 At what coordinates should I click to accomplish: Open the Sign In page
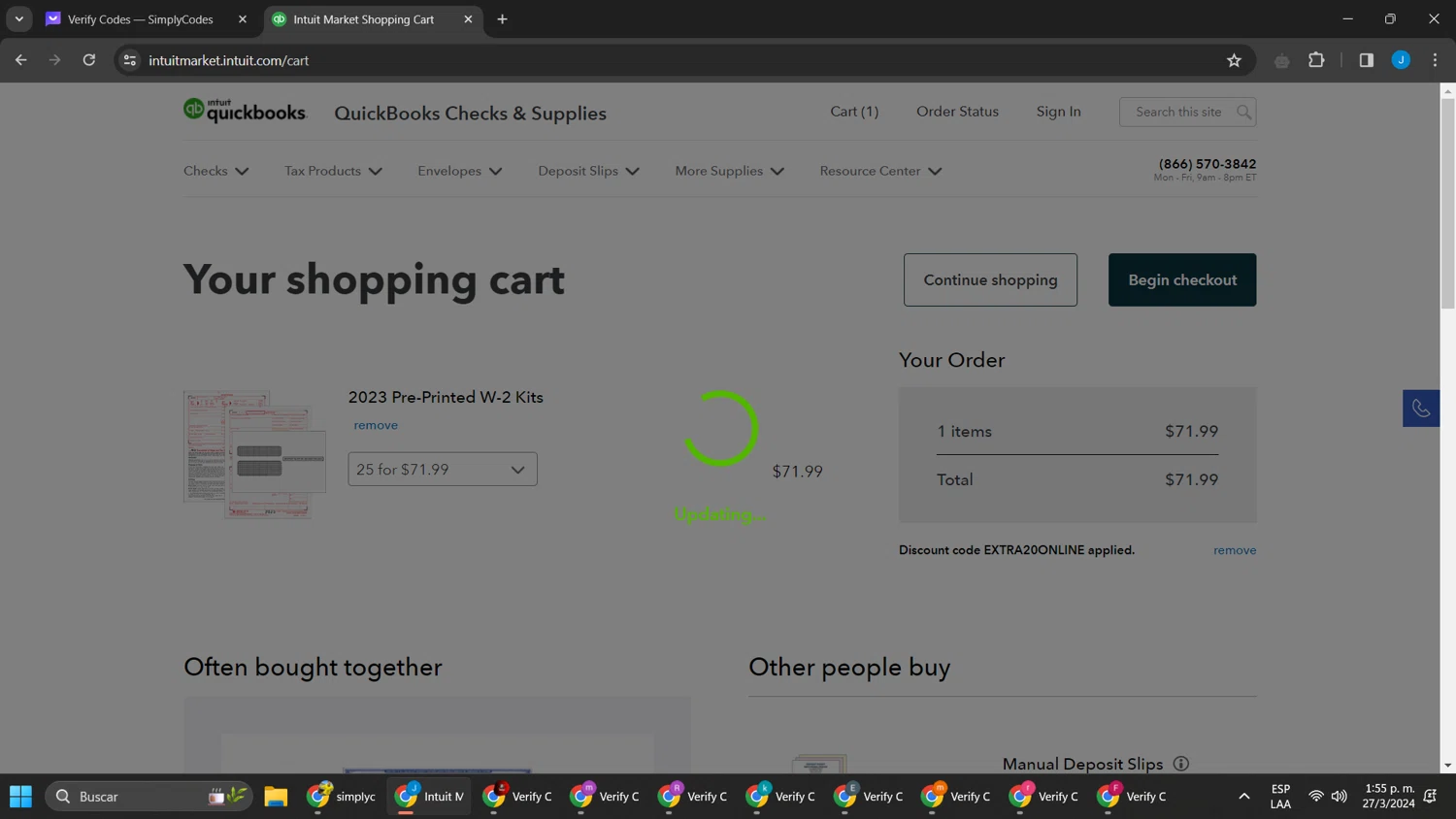(1058, 112)
